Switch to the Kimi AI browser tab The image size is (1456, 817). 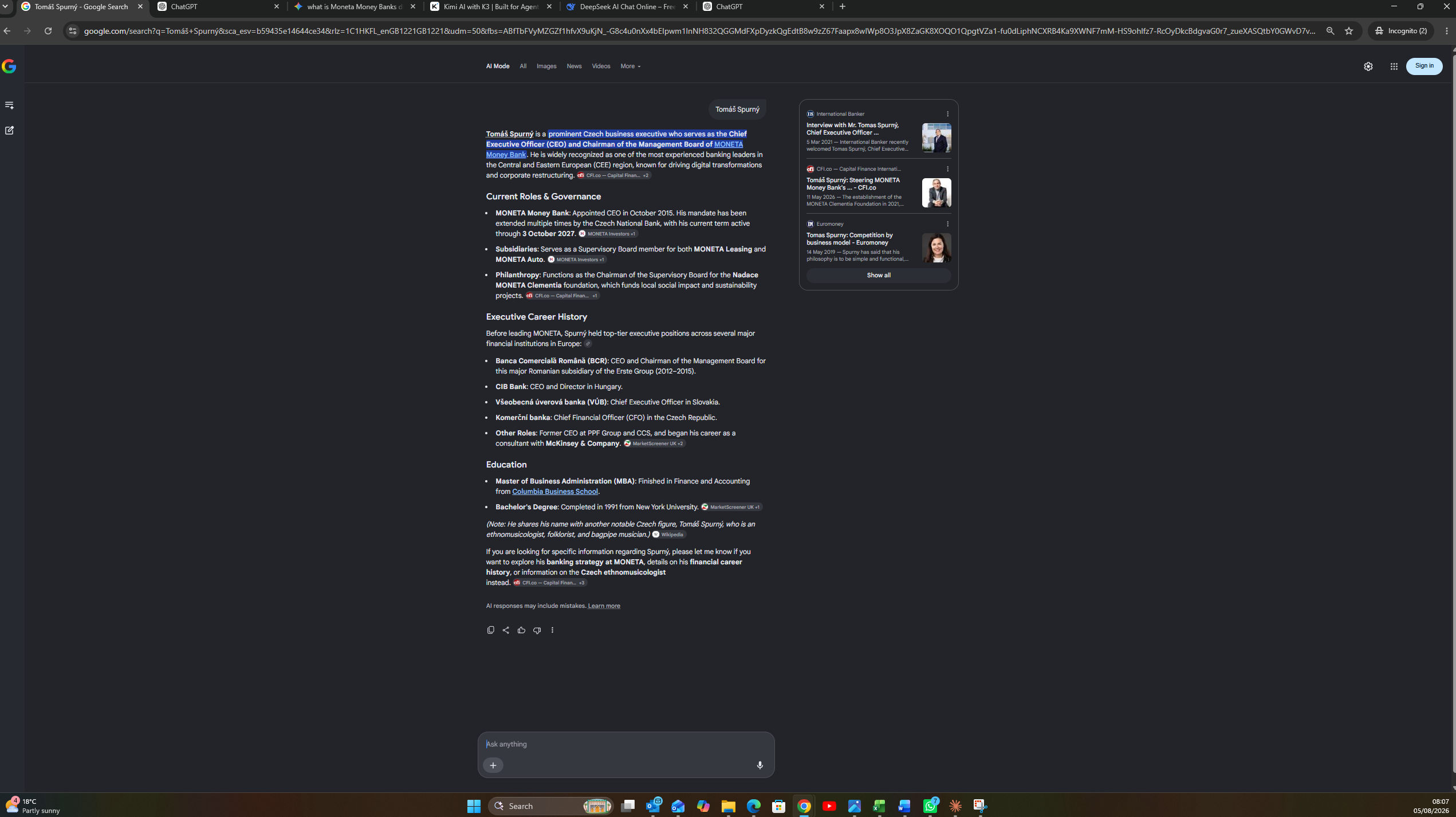coord(491,7)
